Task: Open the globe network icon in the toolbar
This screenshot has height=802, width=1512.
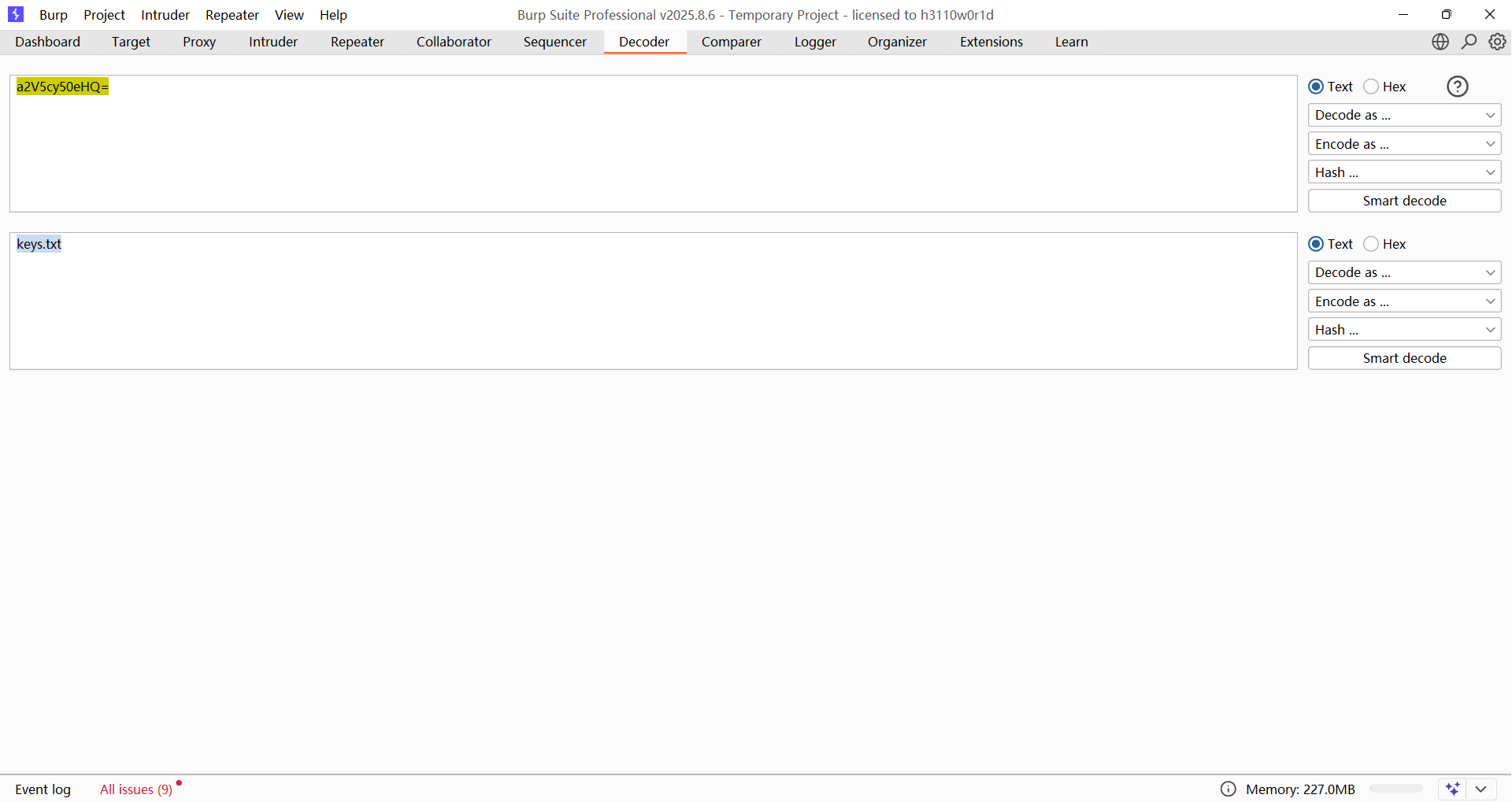Action: (x=1440, y=42)
